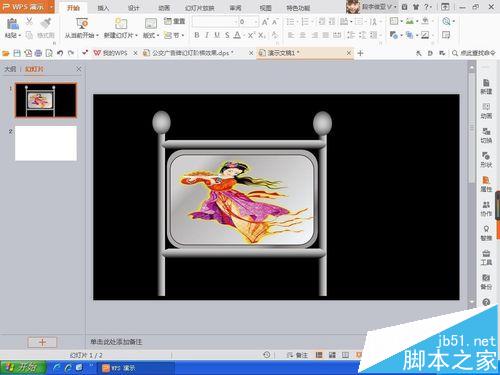The width and height of the screenshot is (500, 375).
Task: Switch to the Outline pane tab
Action: 10,69
